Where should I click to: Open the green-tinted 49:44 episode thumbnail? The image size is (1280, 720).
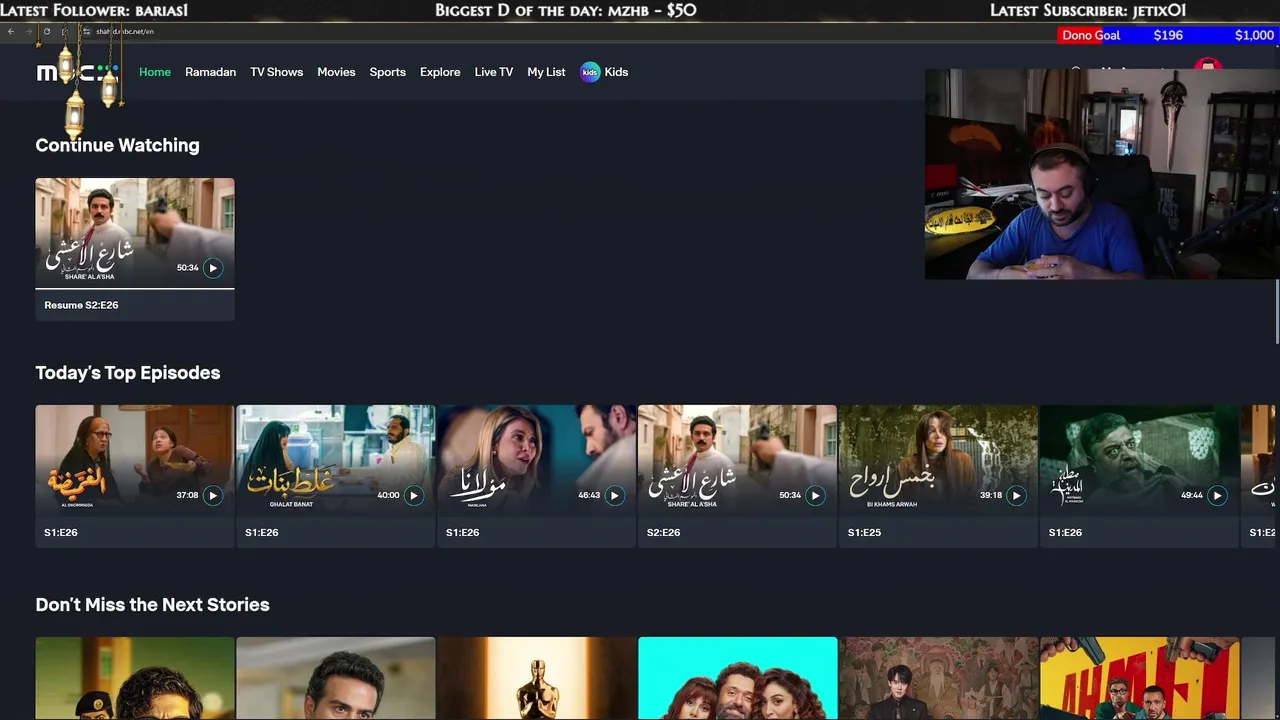click(x=1139, y=460)
